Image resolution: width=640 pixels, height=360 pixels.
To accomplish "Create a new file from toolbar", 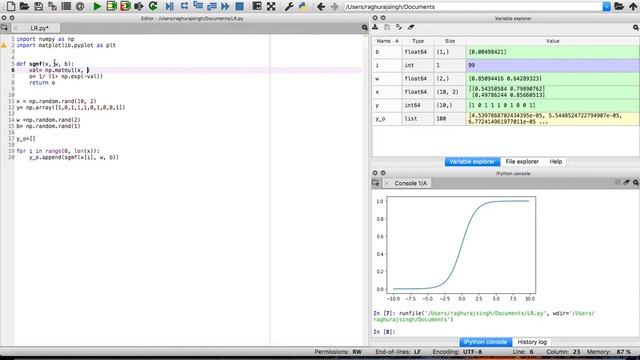I will tap(11, 6).
